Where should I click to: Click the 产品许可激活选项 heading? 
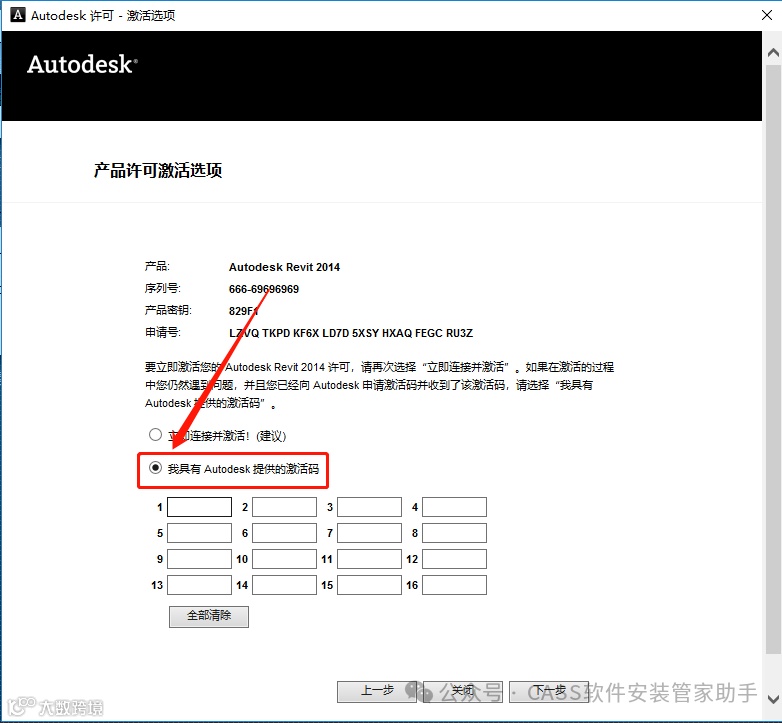point(158,171)
